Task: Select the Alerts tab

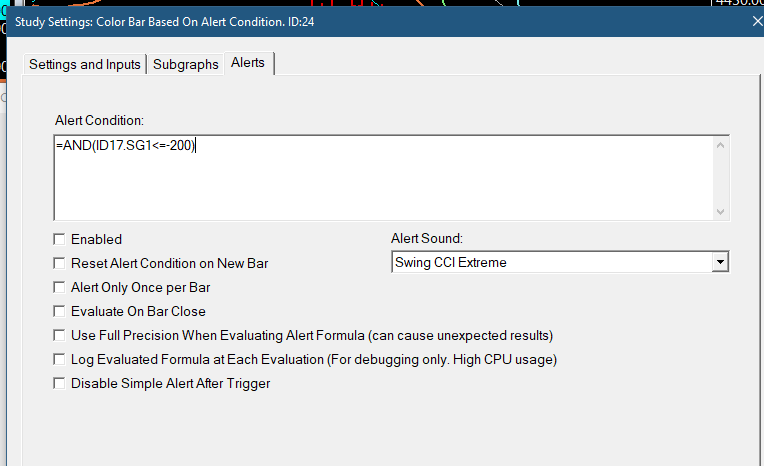Action: (248, 62)
